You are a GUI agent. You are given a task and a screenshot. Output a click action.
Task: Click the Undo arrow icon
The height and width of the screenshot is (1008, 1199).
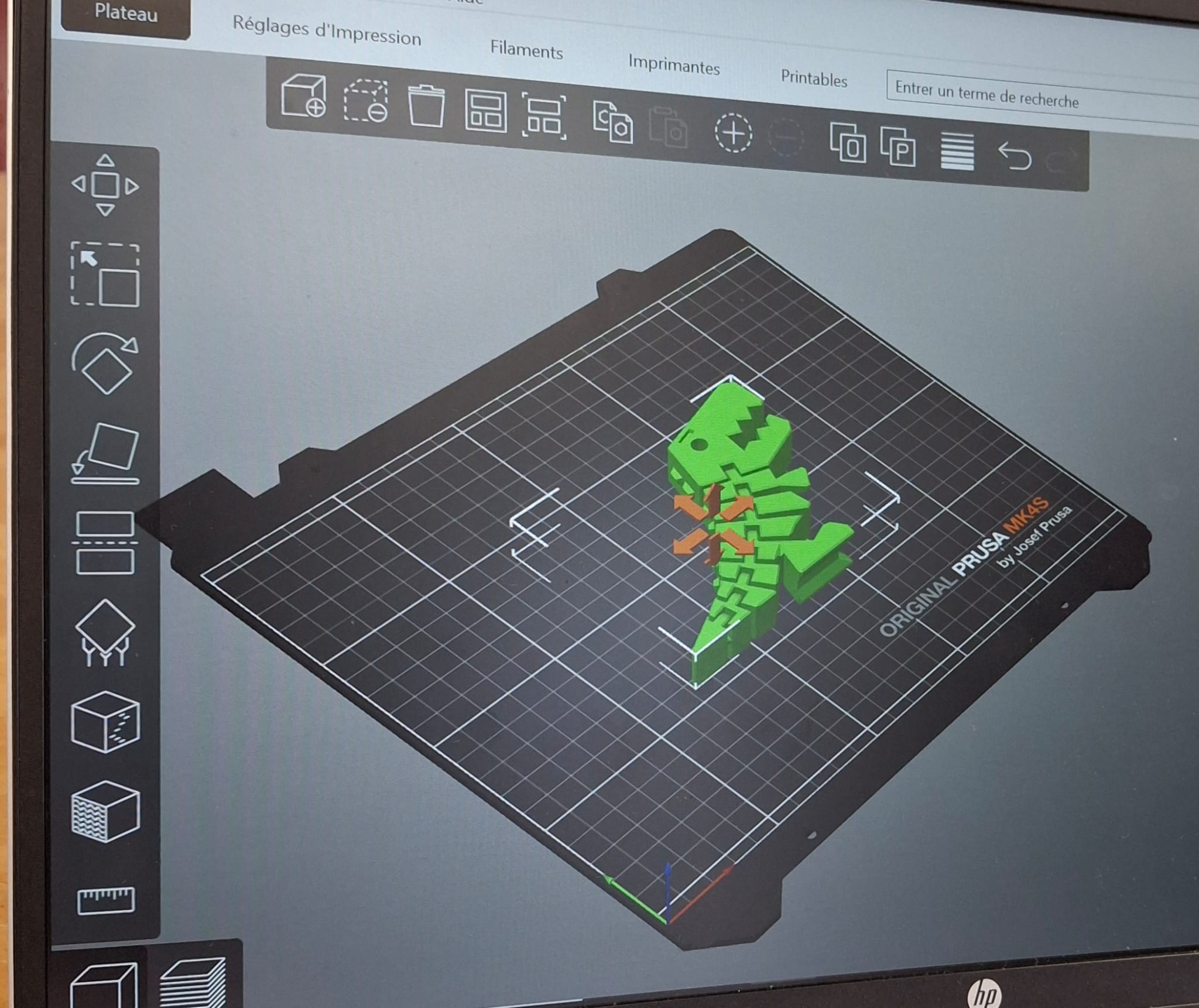[1015, 156]
